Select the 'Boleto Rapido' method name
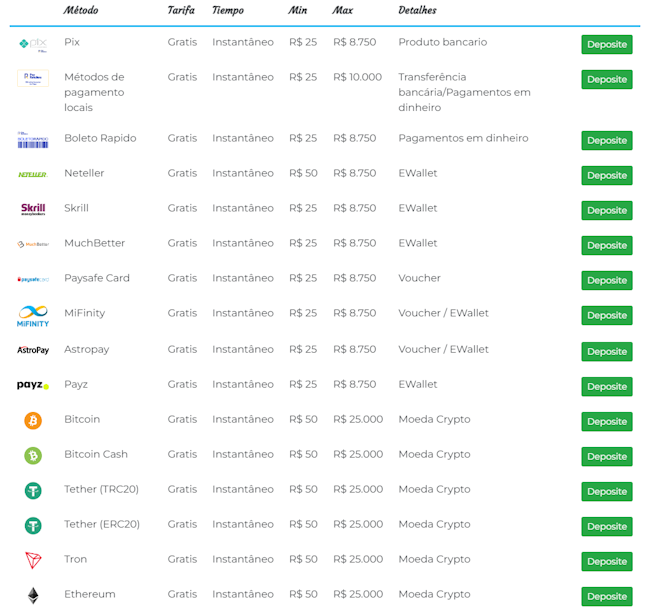Screen dimensions: 650x609 pyautogui.click(x=100, y=138)
